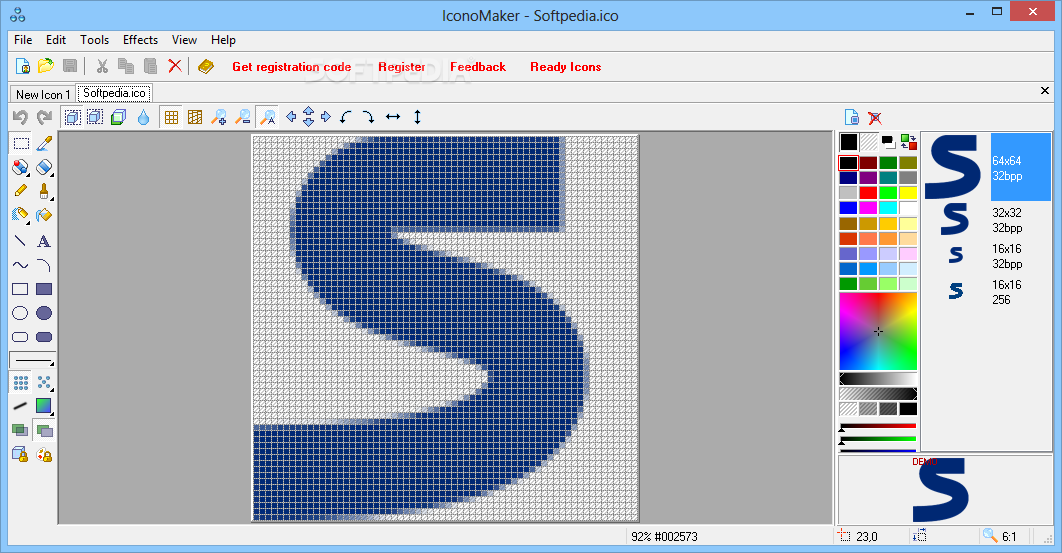Click the Register link

(x=402, y=66)
